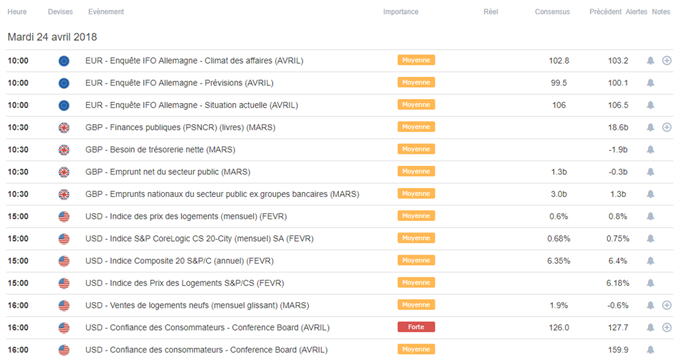
Task: Click EUR flag icon on IFO Prévisions row
Action: coord(64,83)
